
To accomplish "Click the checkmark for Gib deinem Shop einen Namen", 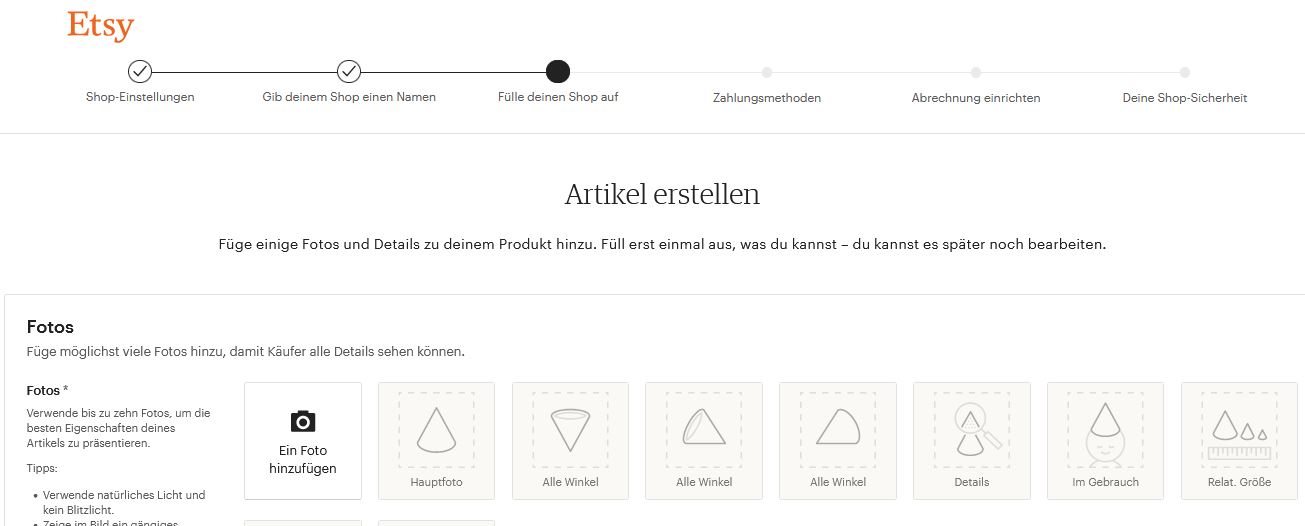I will click(349, 71).
